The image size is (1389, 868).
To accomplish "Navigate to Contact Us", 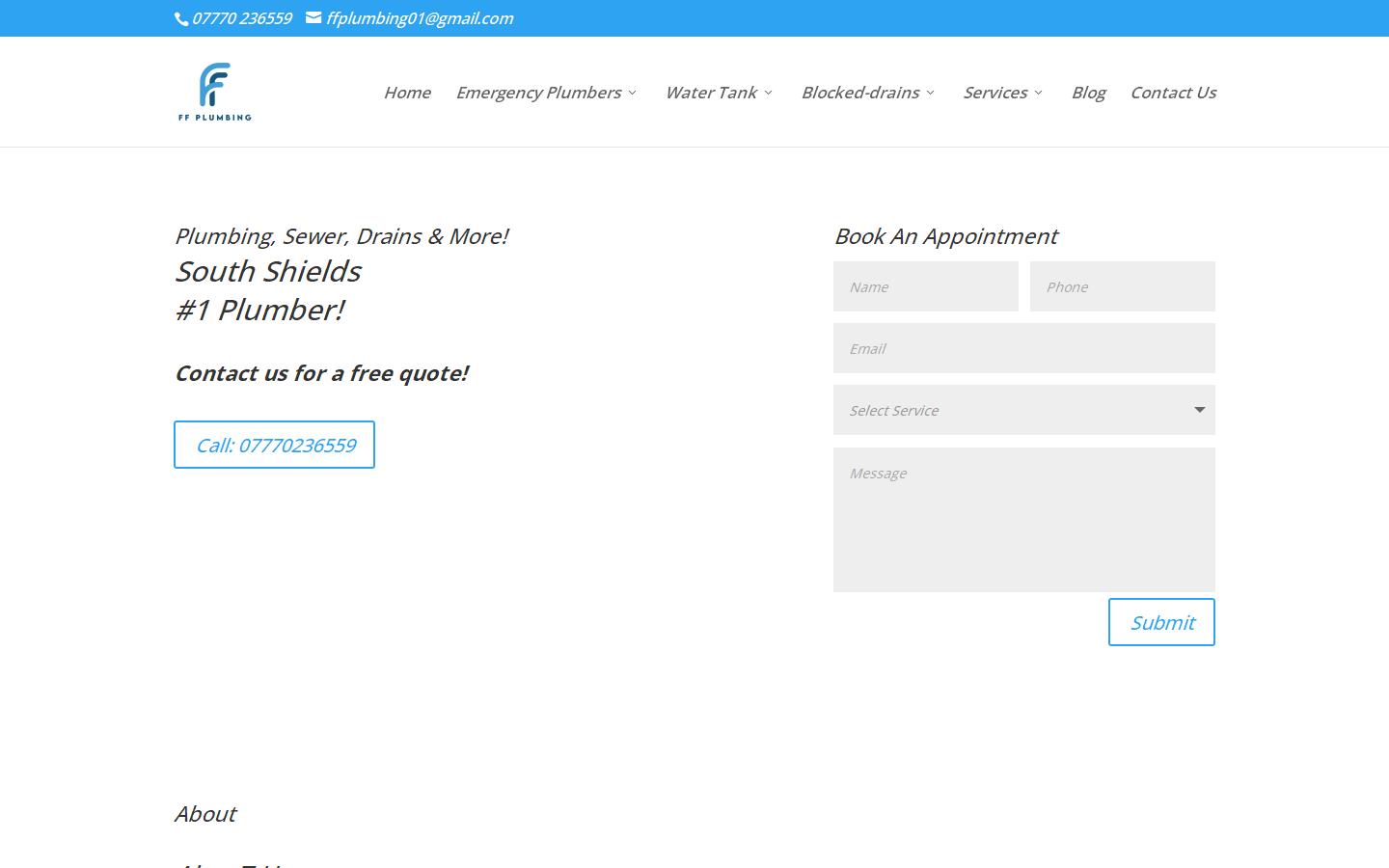I will tap(1173, 93).
